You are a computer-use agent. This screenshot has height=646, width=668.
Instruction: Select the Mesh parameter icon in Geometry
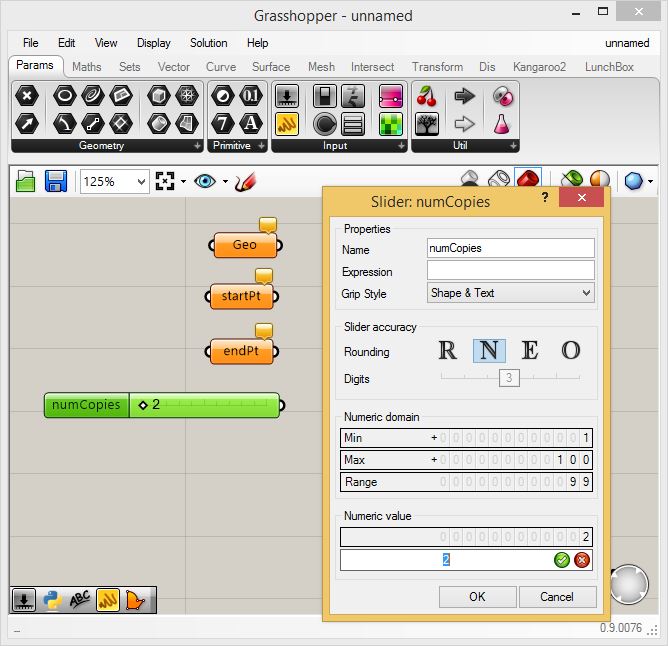pyautogui.click(x=187, y=95)
